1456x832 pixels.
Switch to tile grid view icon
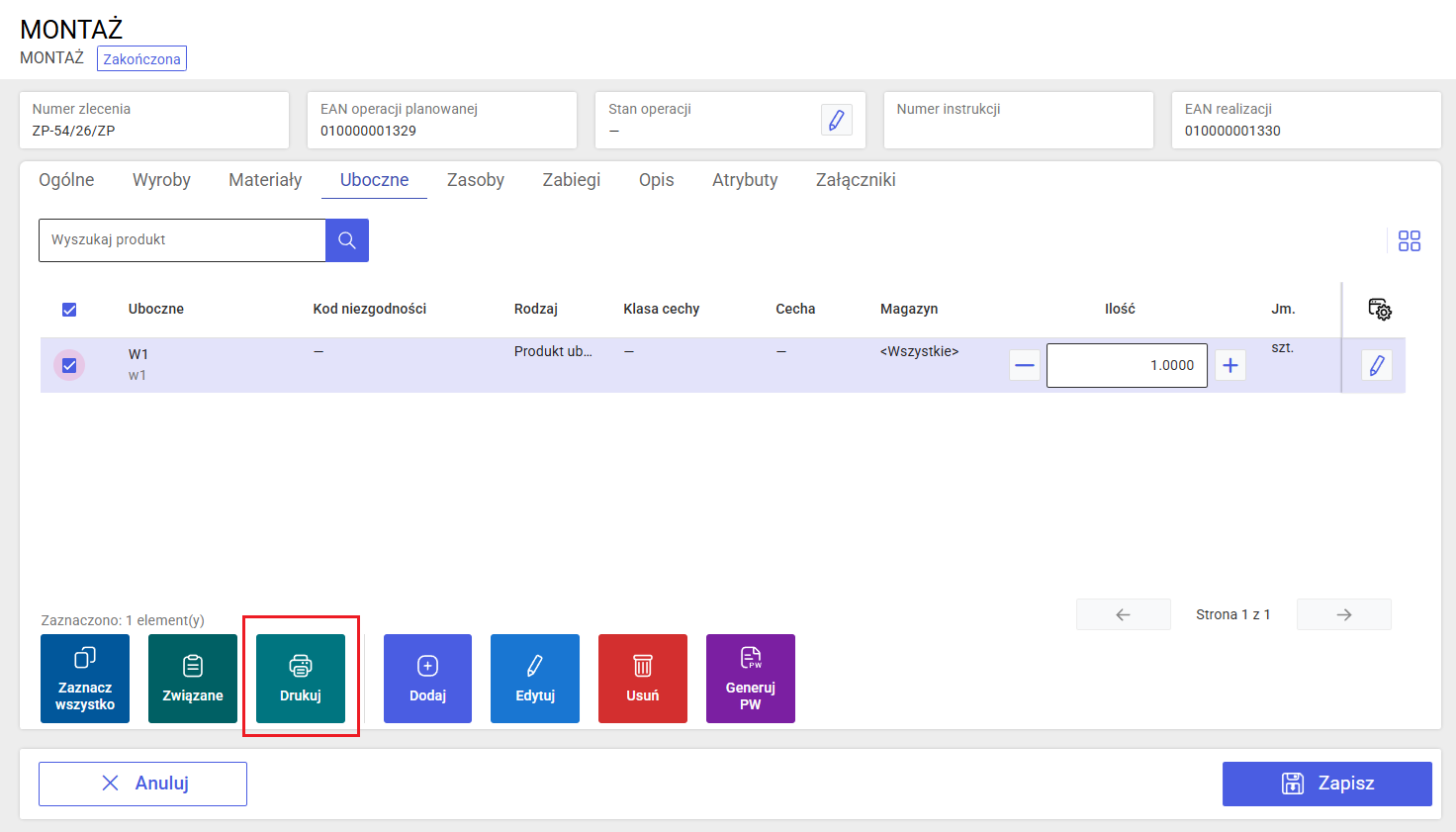(1410, 240)
